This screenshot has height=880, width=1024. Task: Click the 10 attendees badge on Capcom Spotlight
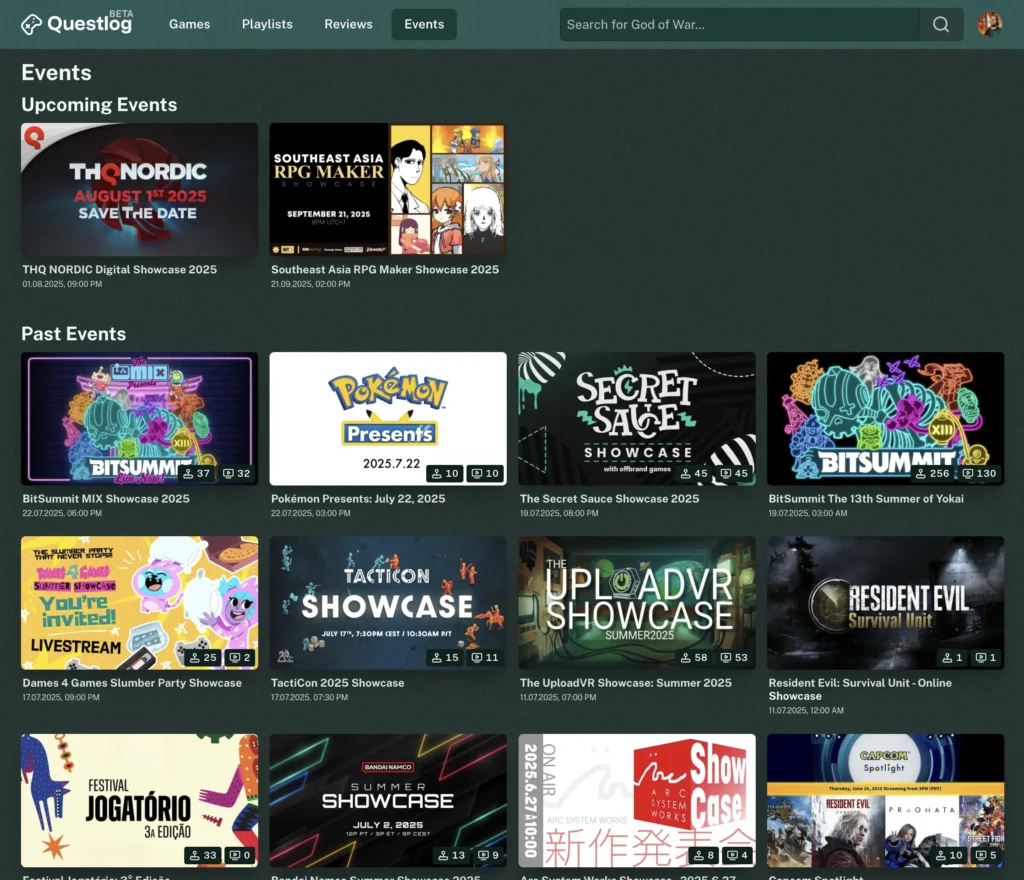(x=949, y=855)
